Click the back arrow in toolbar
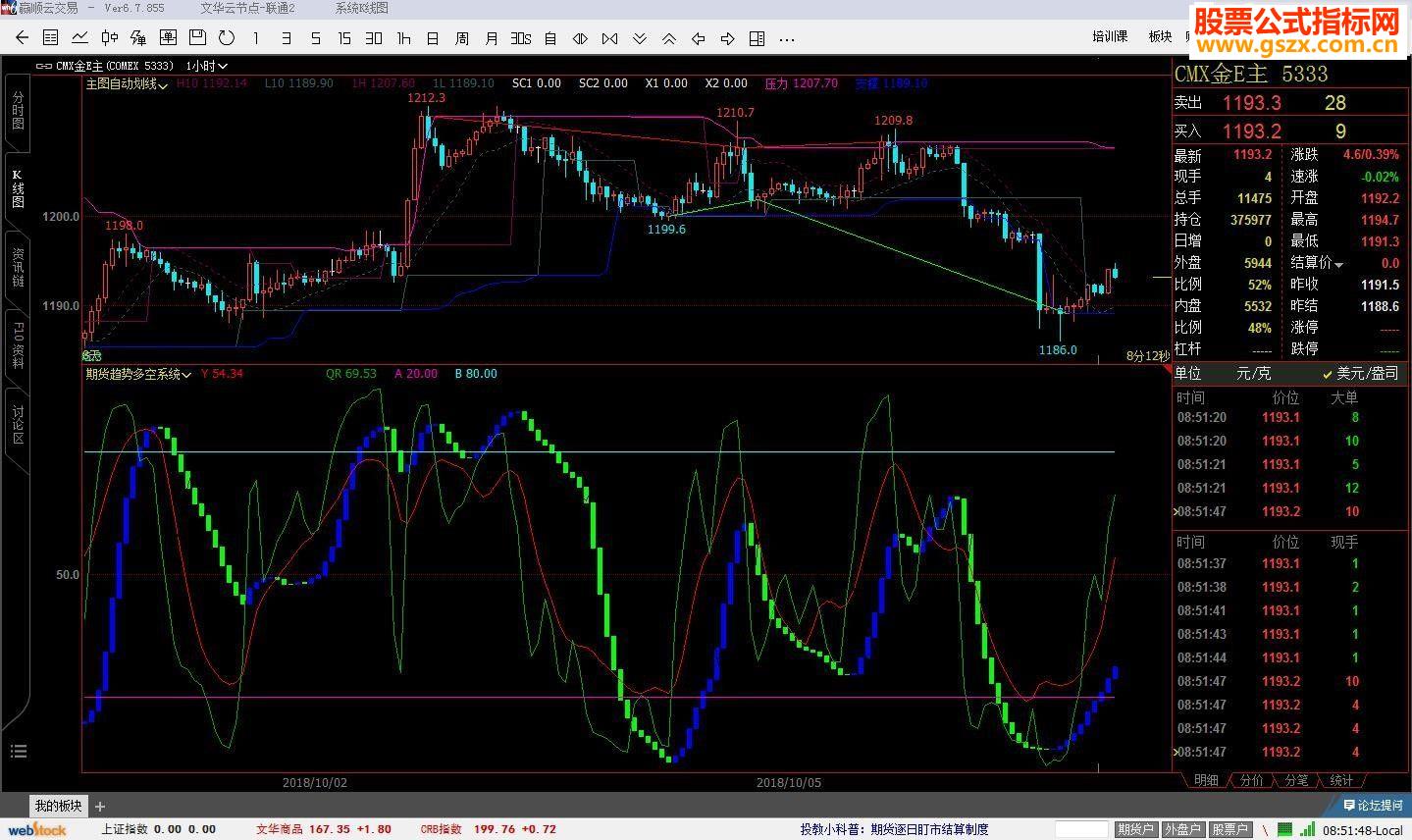Screen dimensions: 1412x840 tap(22, 38)
